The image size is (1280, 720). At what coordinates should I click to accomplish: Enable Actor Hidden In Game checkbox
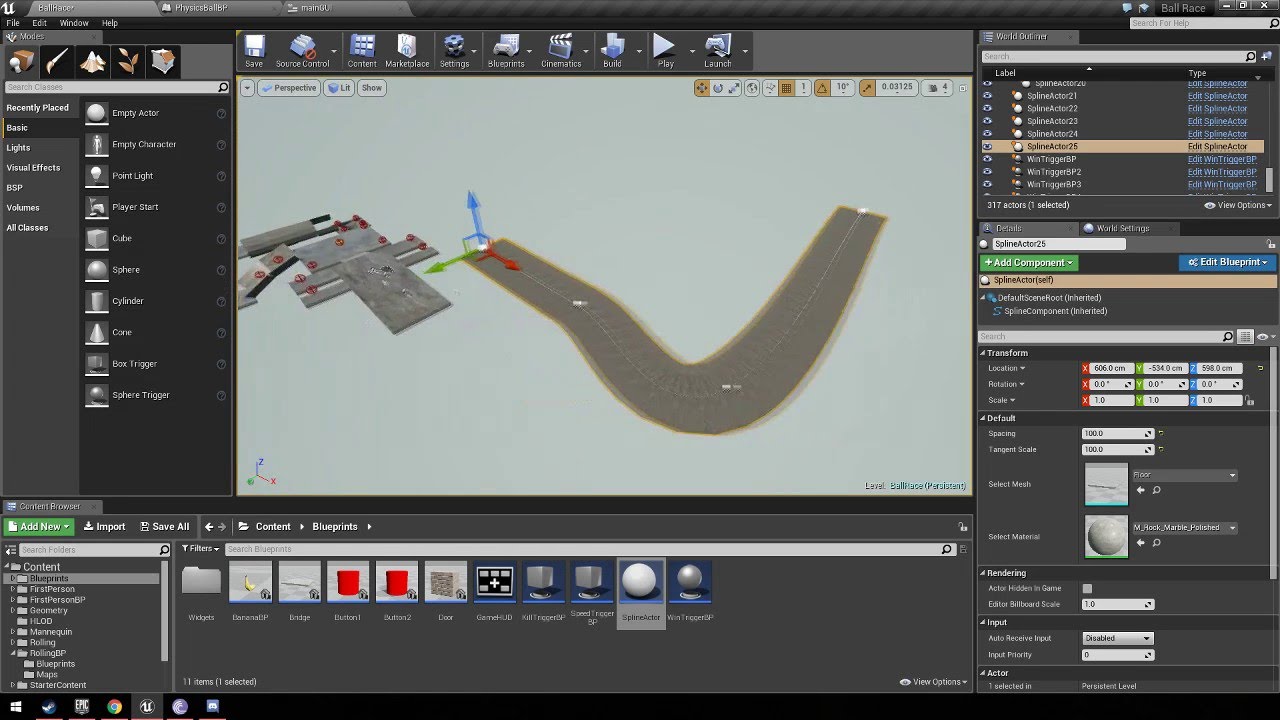[1087, 589]
